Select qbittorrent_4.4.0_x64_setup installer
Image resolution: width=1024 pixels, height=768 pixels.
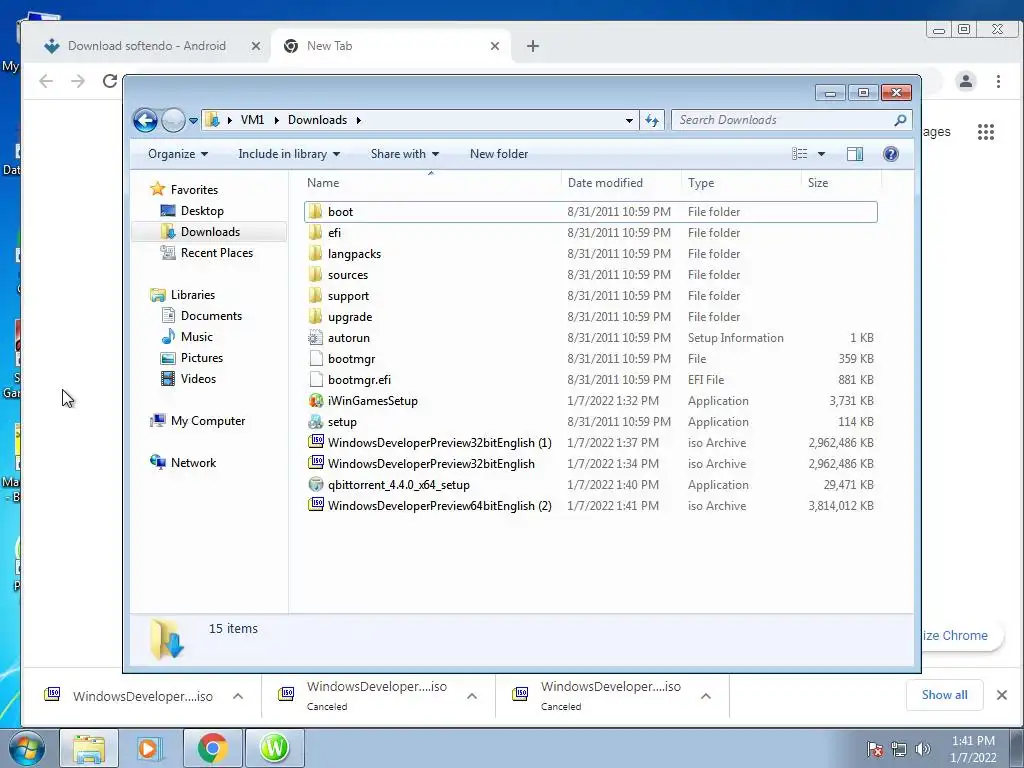(x=590, y=485)
